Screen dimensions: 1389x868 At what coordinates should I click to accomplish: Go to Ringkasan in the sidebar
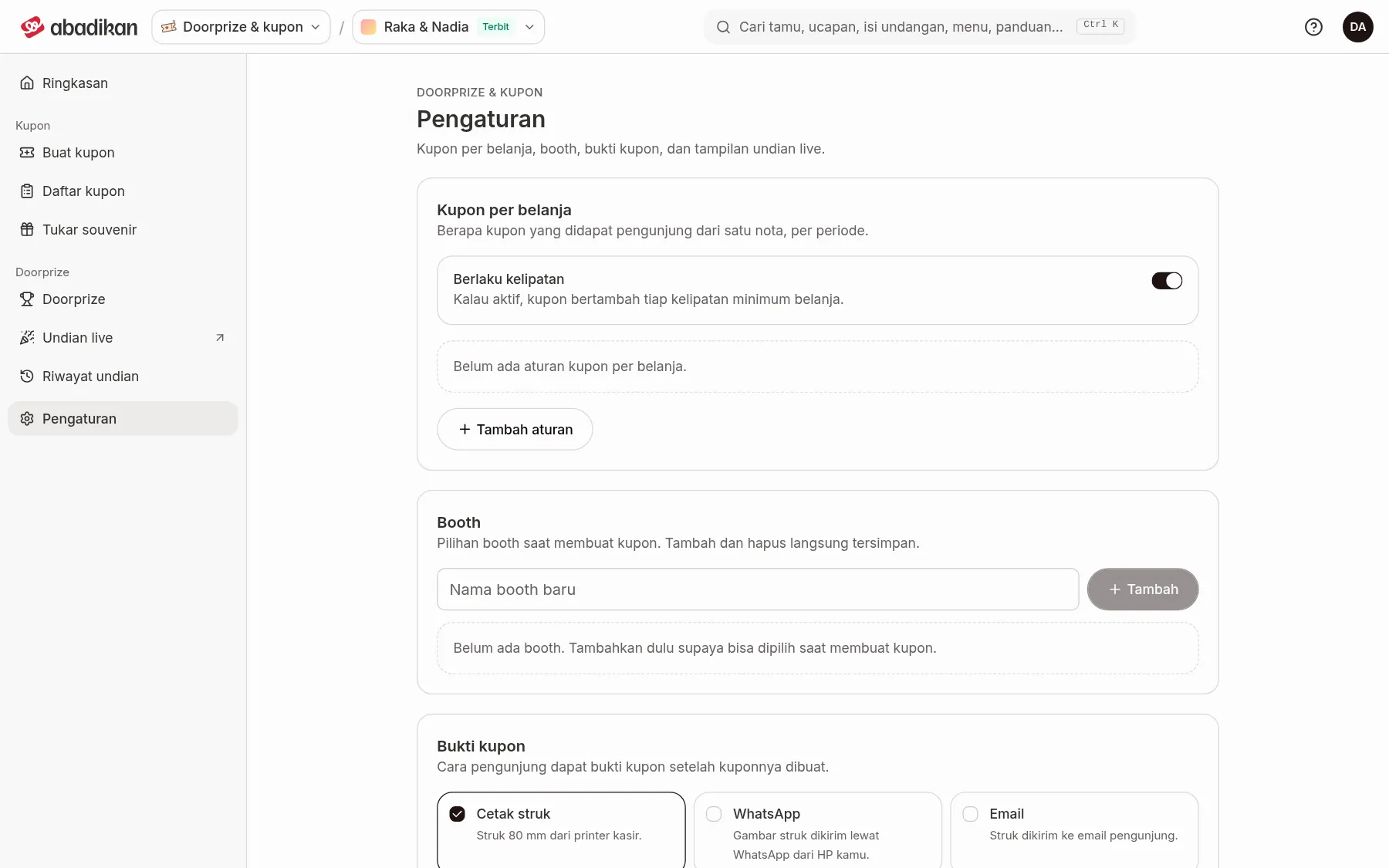pos(123,83)
